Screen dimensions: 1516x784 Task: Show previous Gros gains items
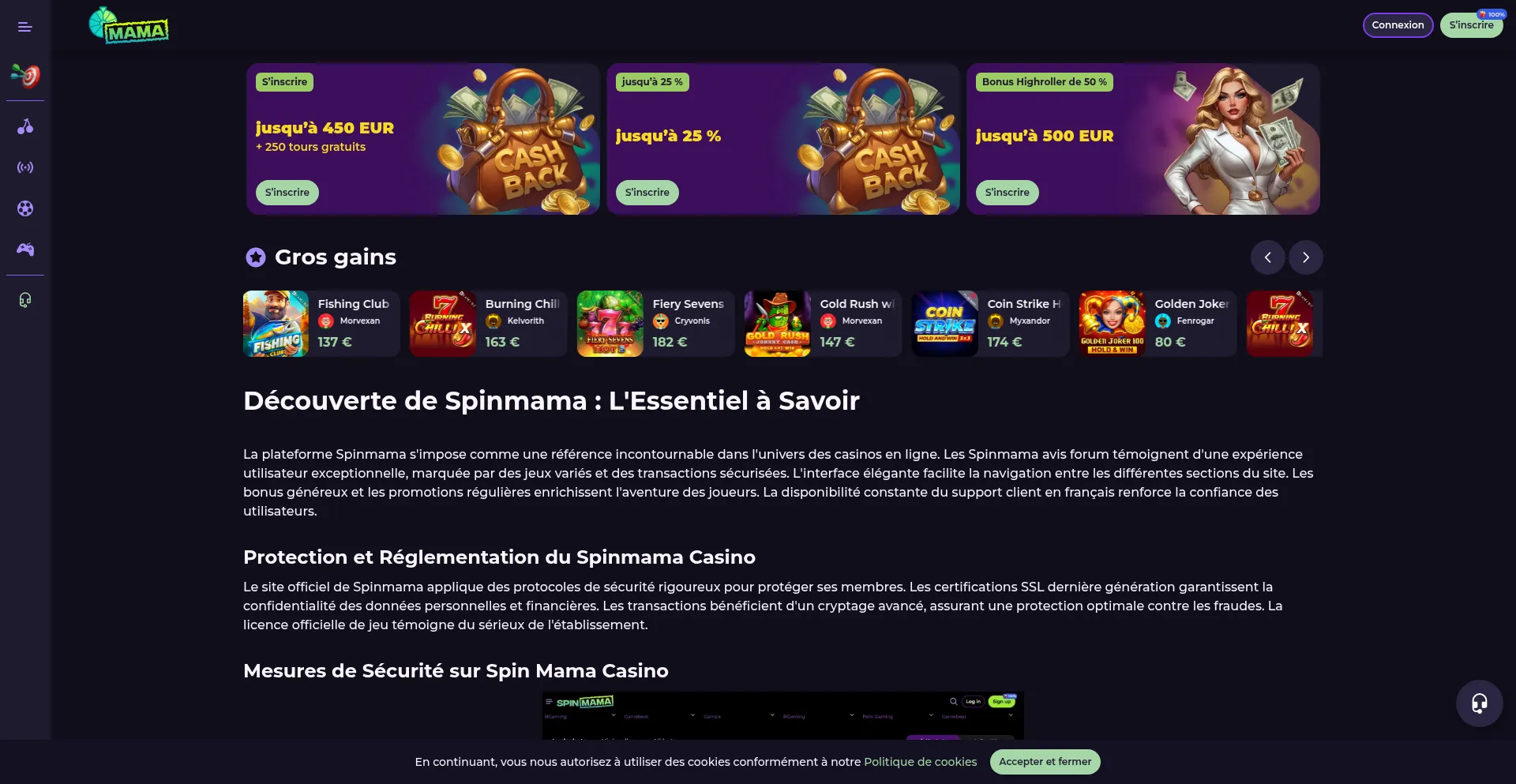coord(1267,257)
